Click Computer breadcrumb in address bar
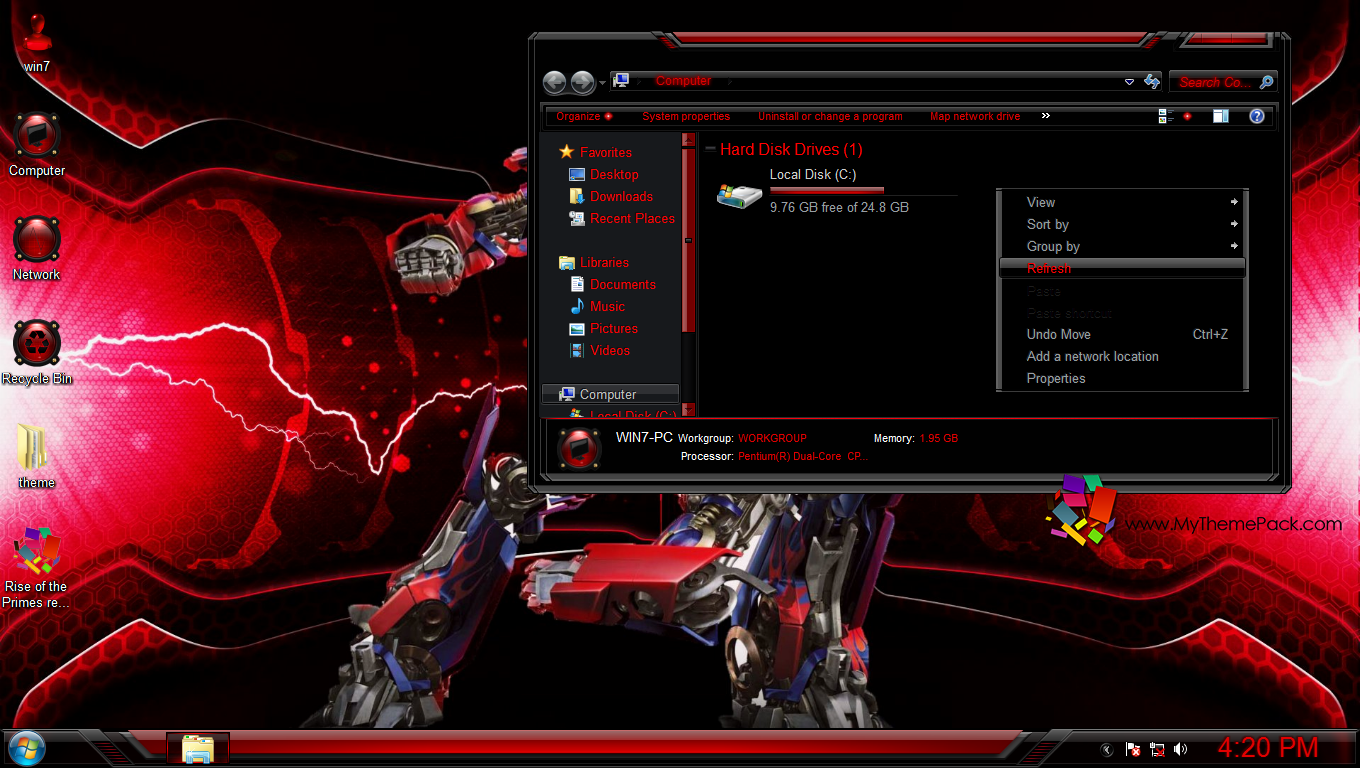The height and width of the screenshot is (768, 1360). 683,81
